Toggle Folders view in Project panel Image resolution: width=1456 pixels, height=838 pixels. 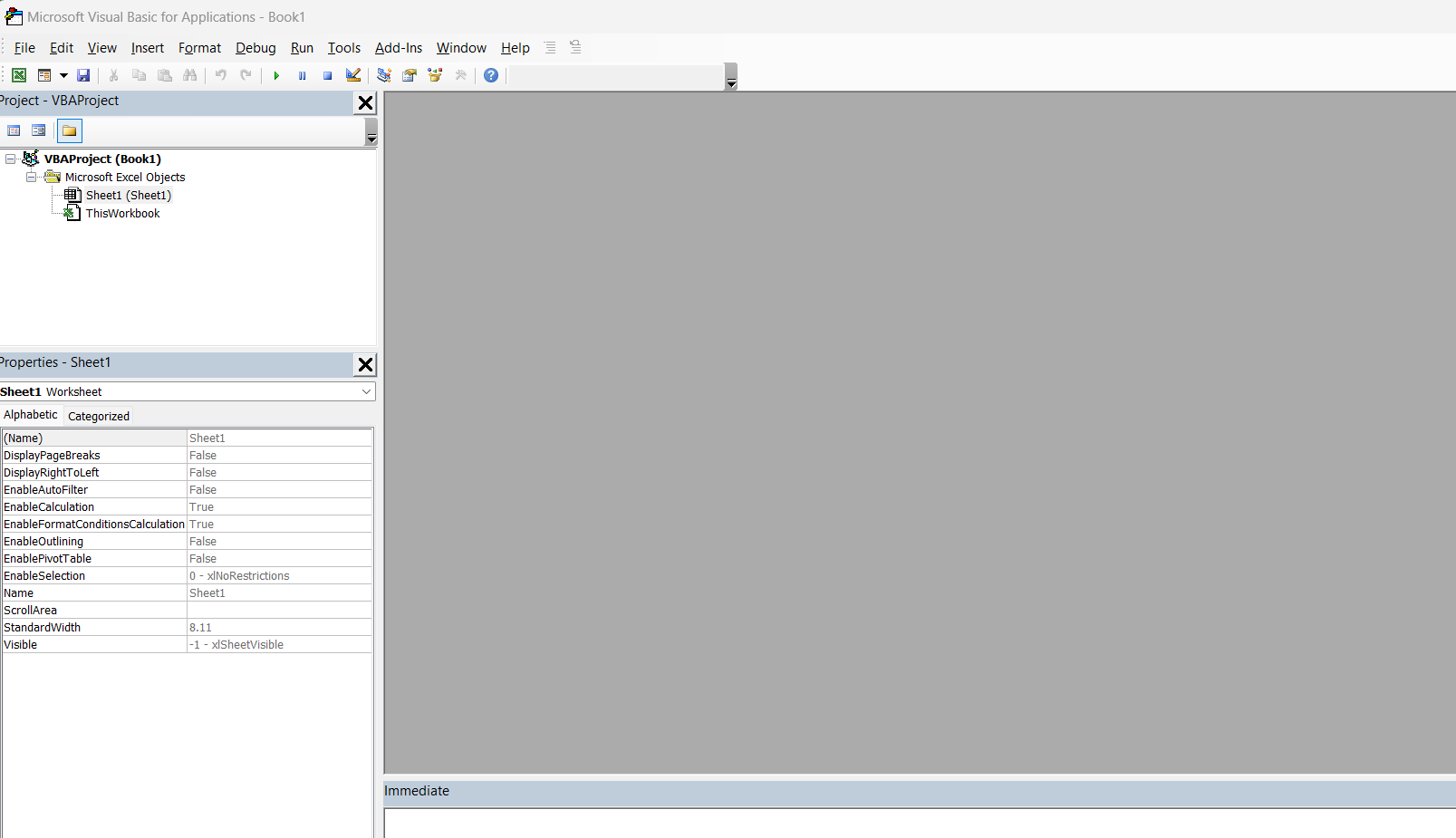(70, 130)
